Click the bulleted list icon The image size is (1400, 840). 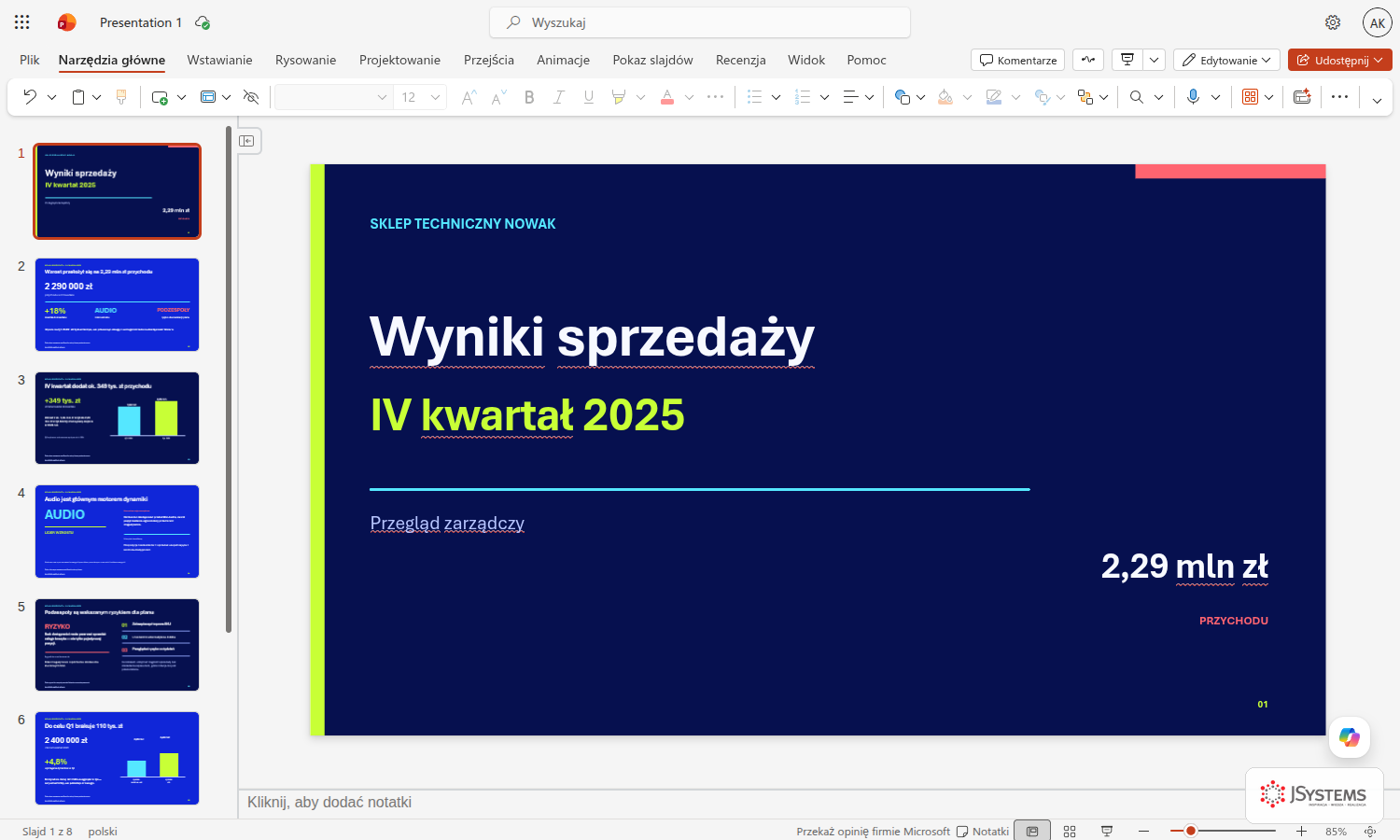coord(755,97)
